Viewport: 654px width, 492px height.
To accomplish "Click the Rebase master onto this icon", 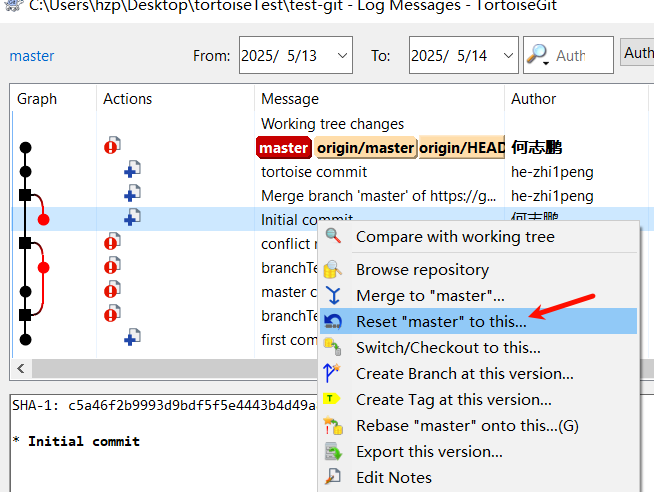I will coord(333,425).
